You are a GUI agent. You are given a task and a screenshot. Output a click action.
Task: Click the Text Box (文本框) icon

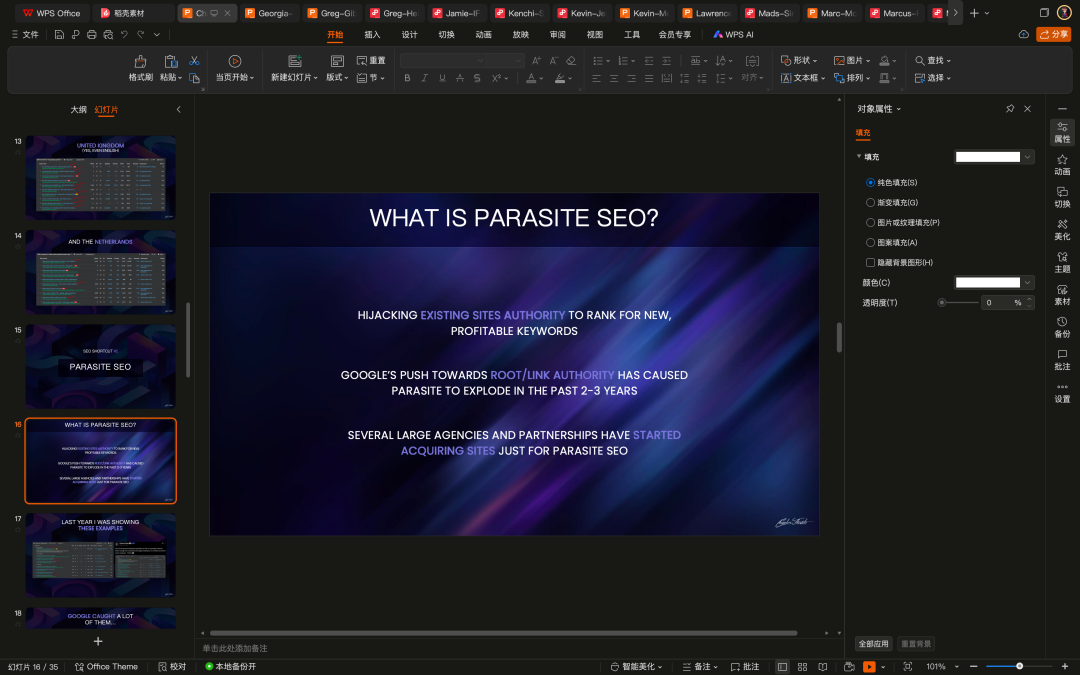(x=786, y=78)
